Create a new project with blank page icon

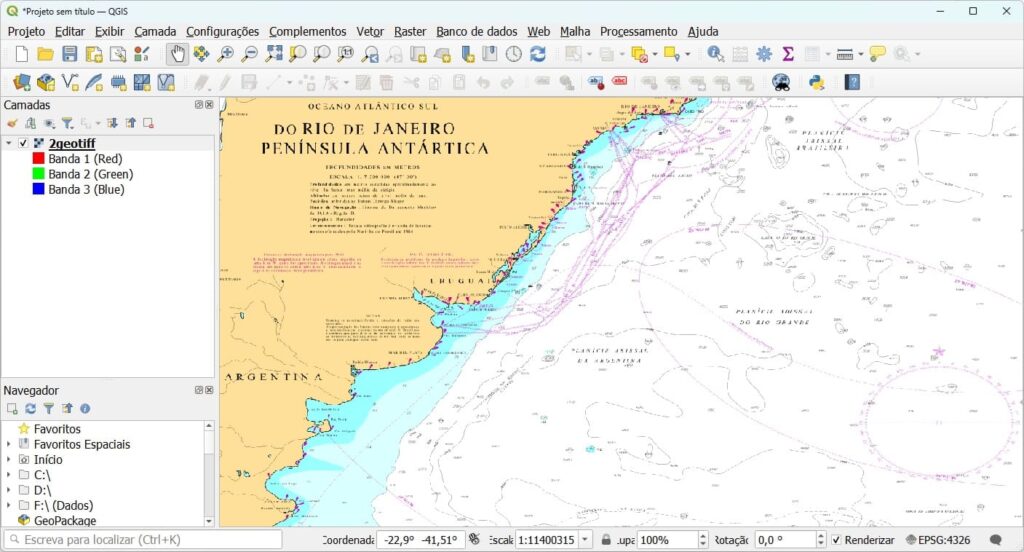tap(22, 54)
